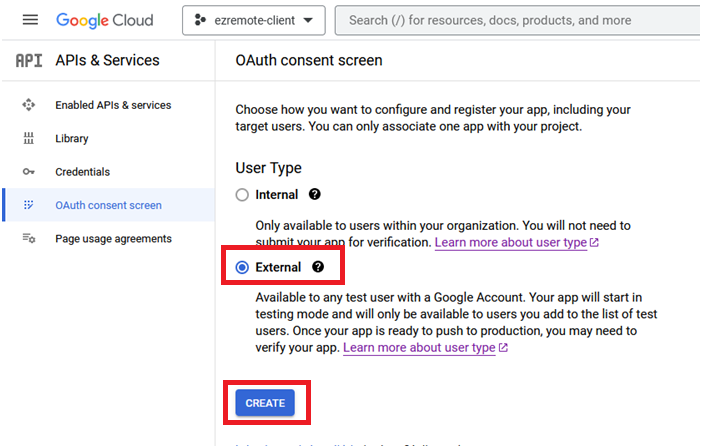Show help for Internal user type
Viewport: 702px width, 448px height.
(x=315, y=194)
